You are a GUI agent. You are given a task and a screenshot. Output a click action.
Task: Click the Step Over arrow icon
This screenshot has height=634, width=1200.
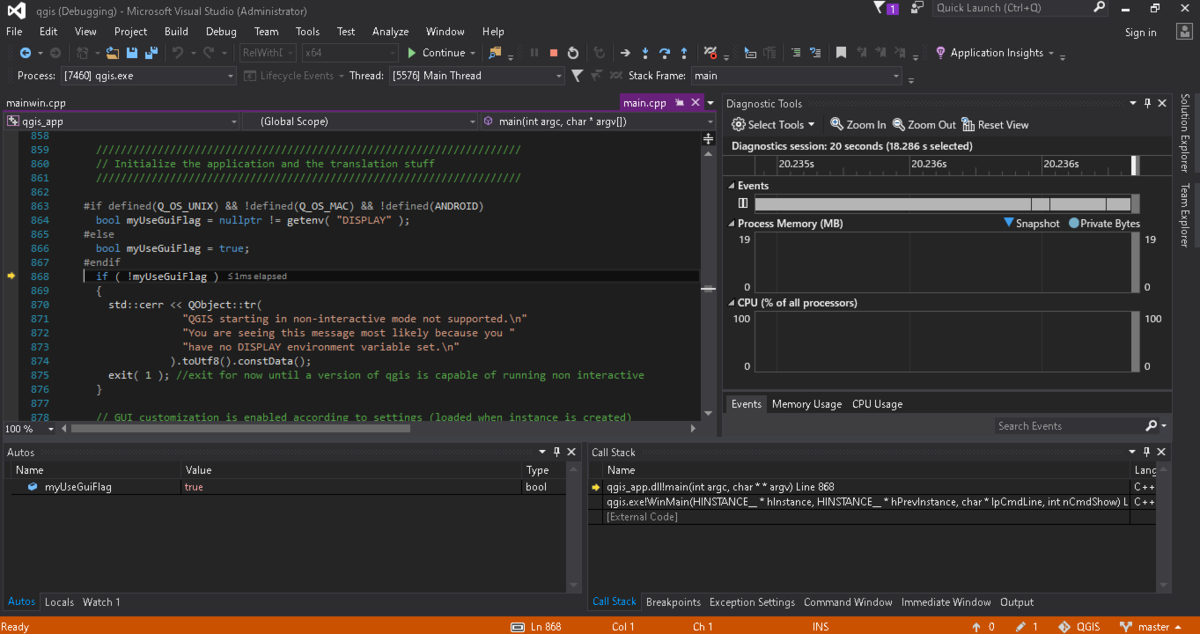(664, 53)
